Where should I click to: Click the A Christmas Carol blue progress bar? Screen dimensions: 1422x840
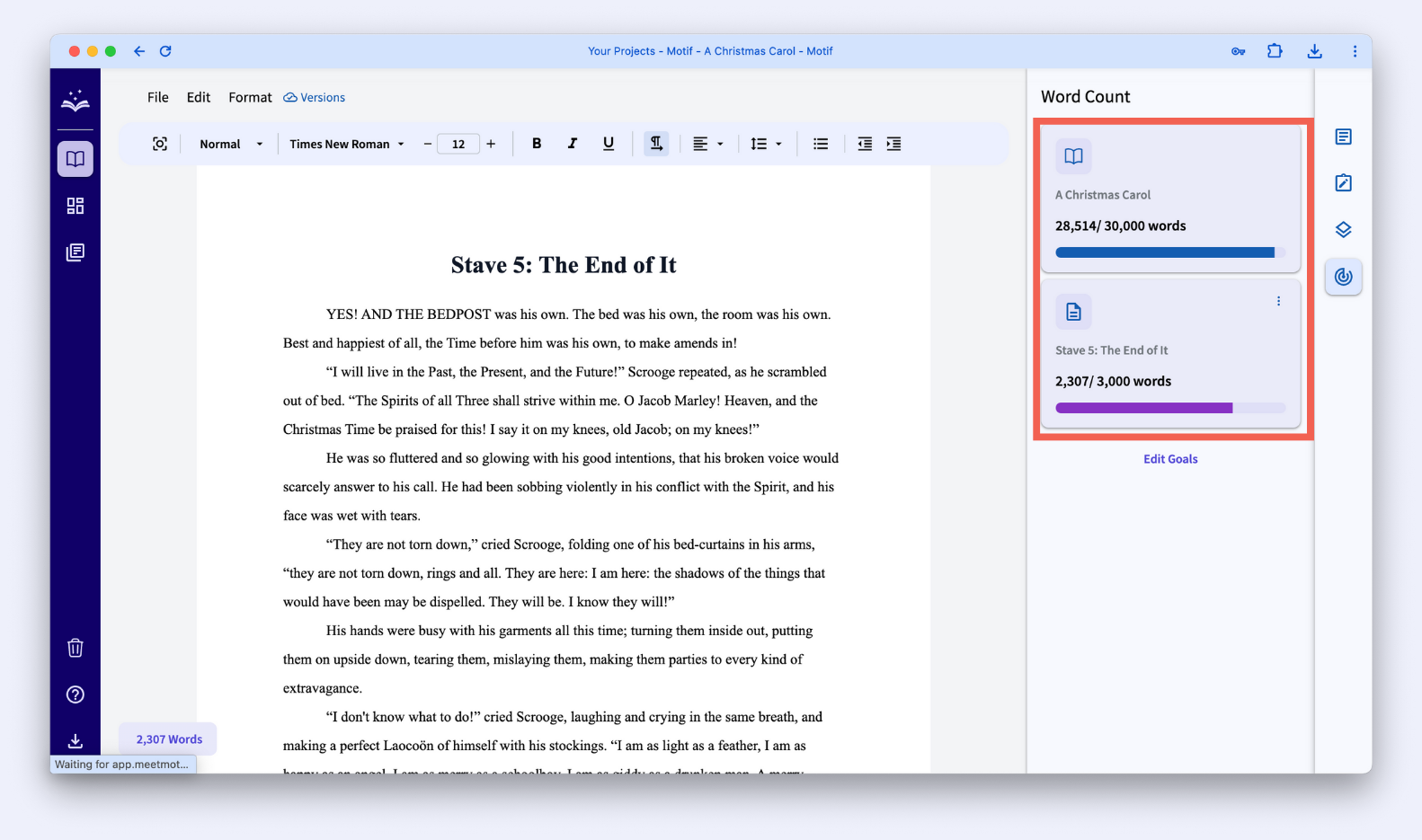[x=1170, y=252]
